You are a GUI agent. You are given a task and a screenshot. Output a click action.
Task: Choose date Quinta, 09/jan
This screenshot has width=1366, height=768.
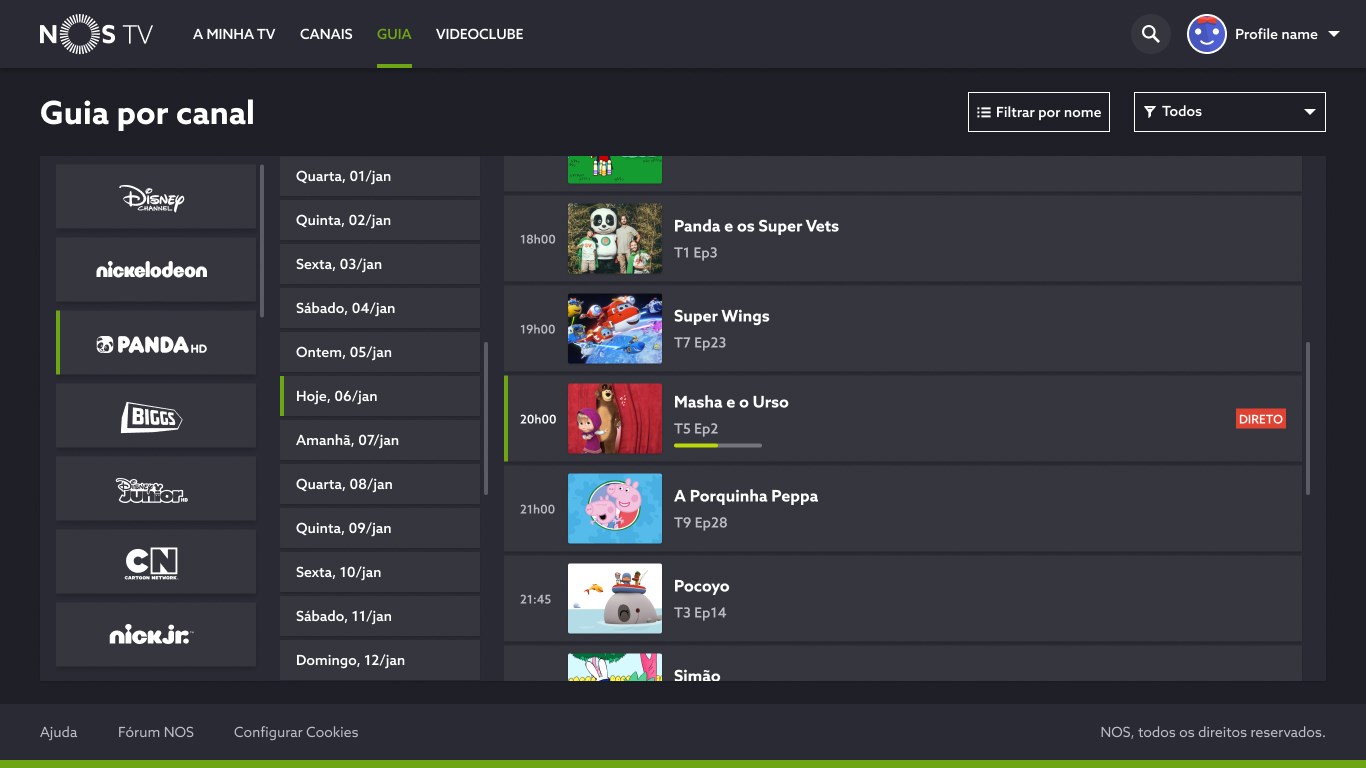[x=380, y=528]
